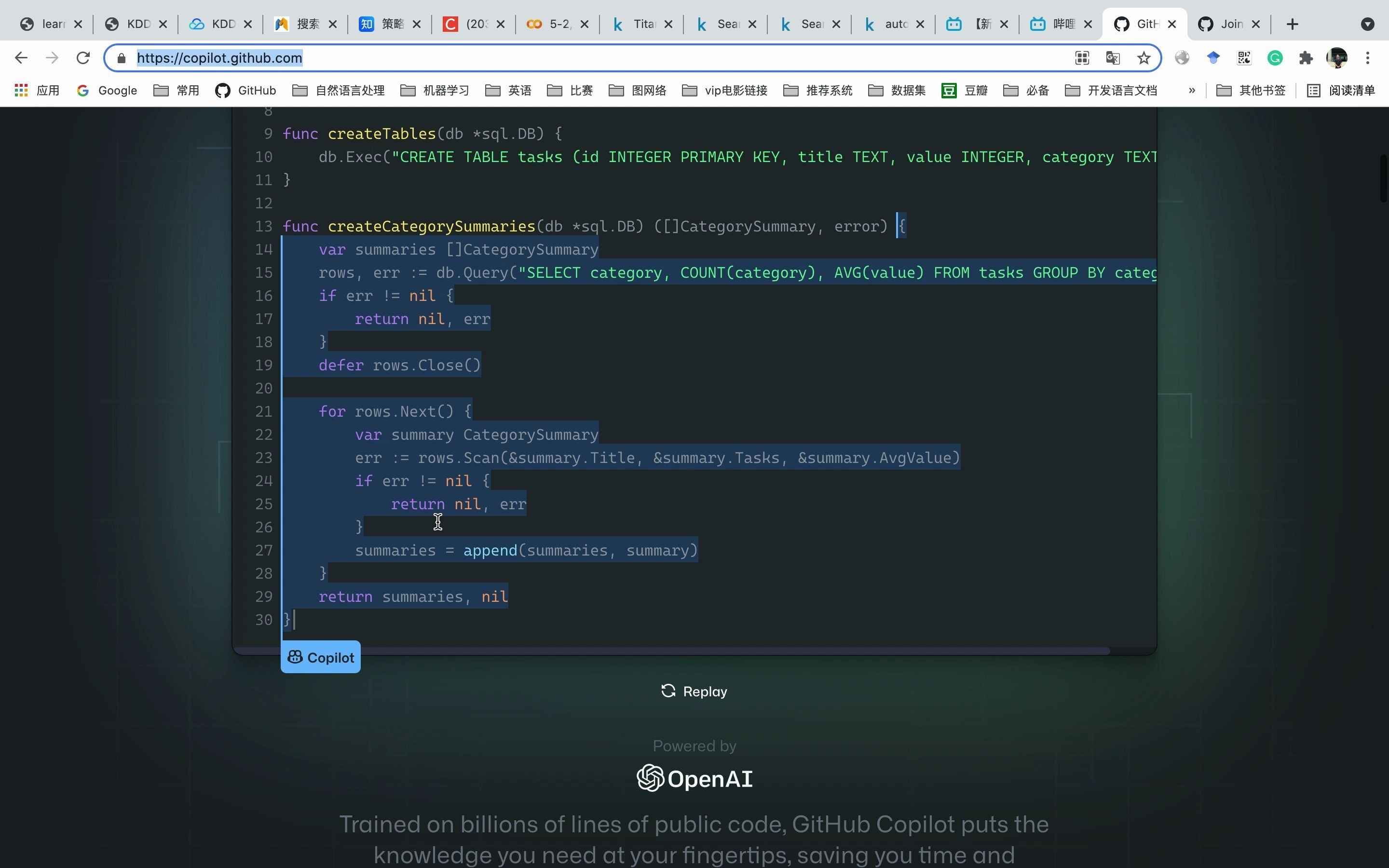Click the Copilot badge on the code demo

click(320, 656)
